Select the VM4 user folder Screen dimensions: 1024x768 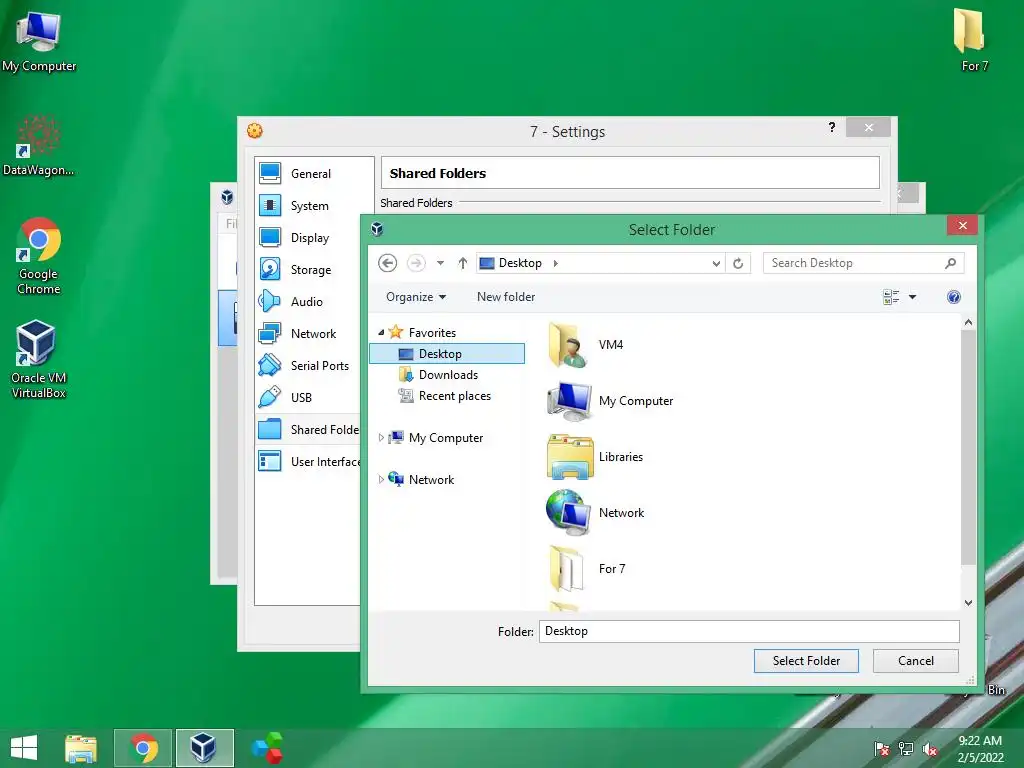click(x=586, y=345)
